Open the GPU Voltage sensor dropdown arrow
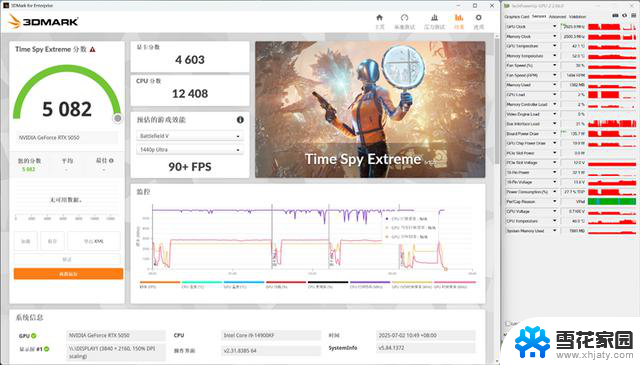 tap(554, 211)
